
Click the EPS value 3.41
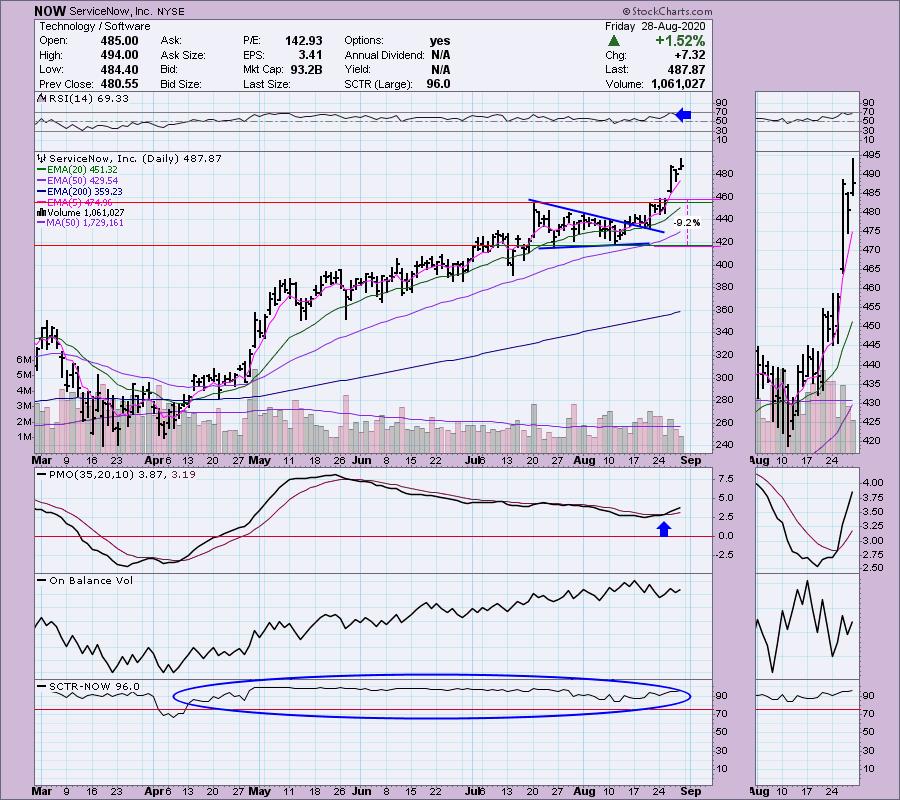tap(310, 55)
